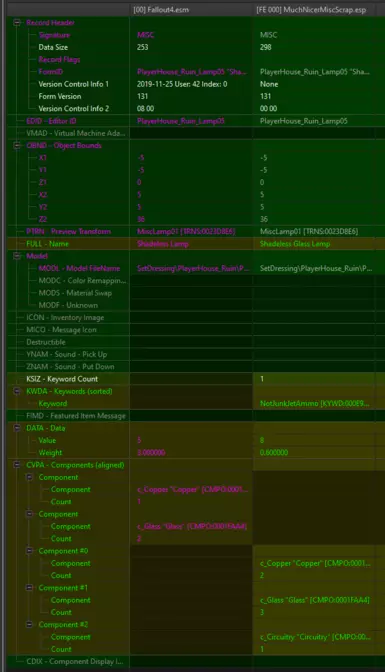The image size is (385, 672).
Task: Select the Value row label under DATA
Action: (47, 440)
